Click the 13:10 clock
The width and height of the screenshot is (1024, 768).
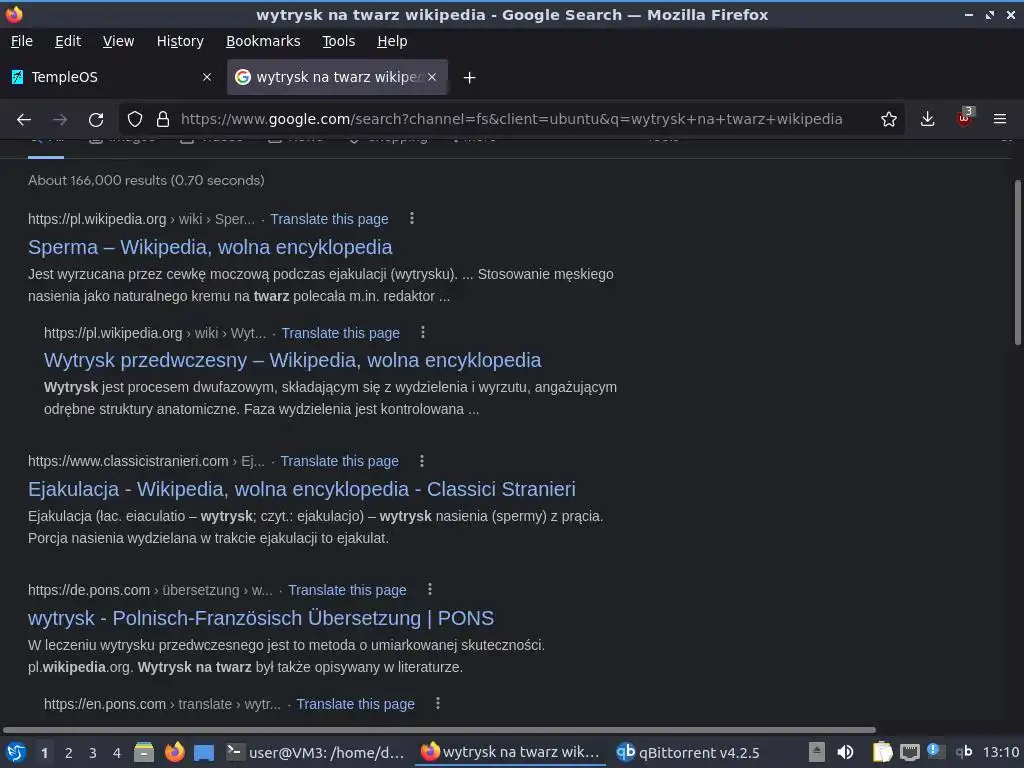point(1000,752)
